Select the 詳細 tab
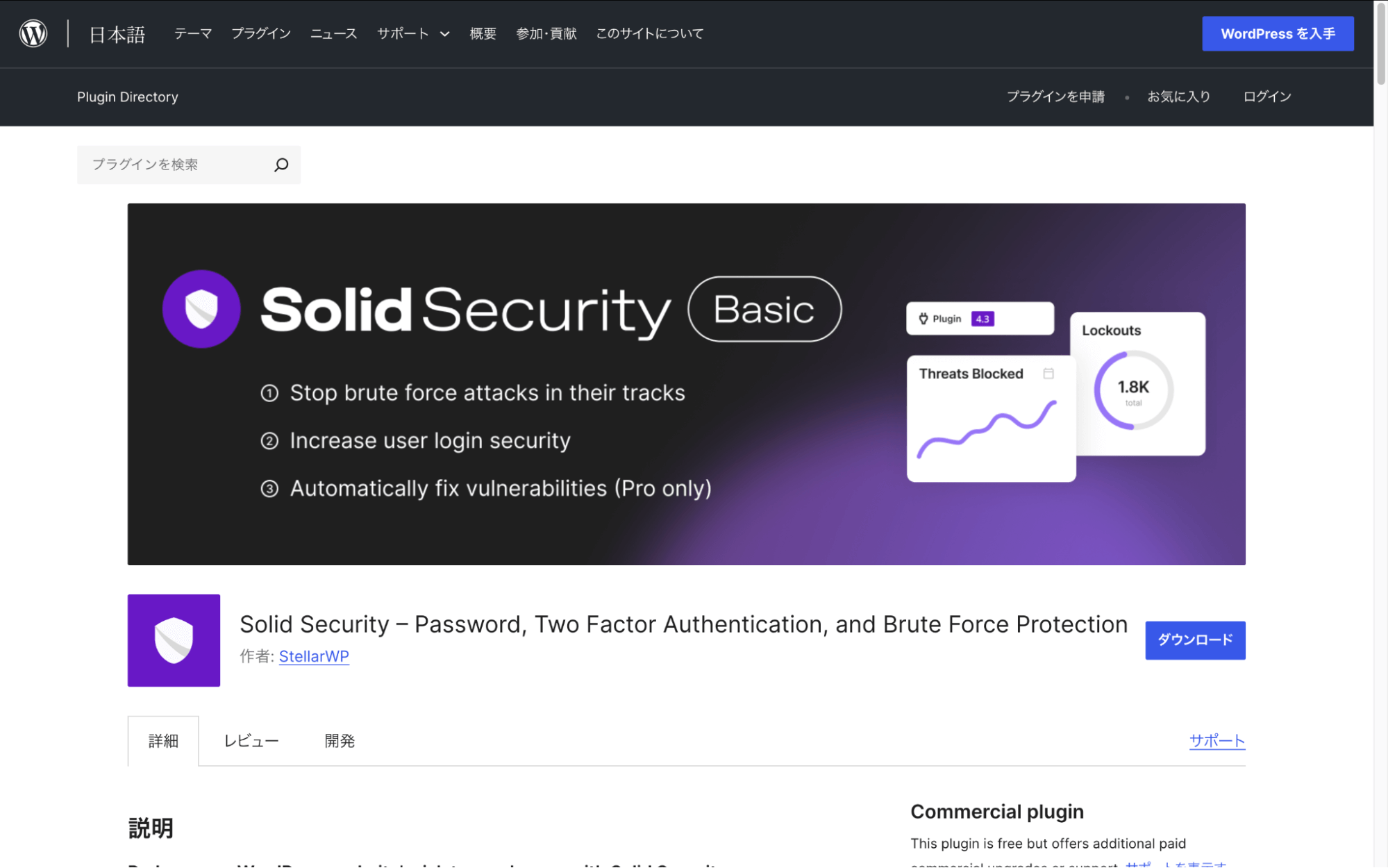1388x868 pixels. 162,740
